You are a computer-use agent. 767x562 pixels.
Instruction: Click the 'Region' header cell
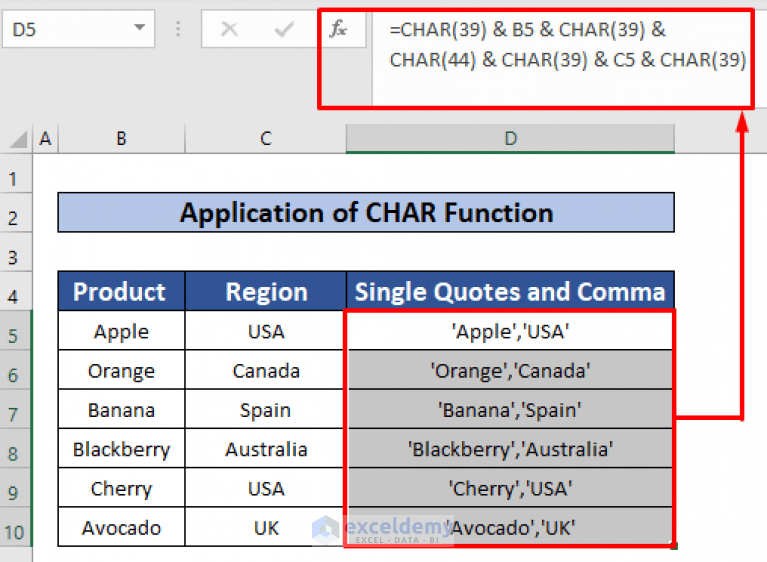[x=266, y=292]
